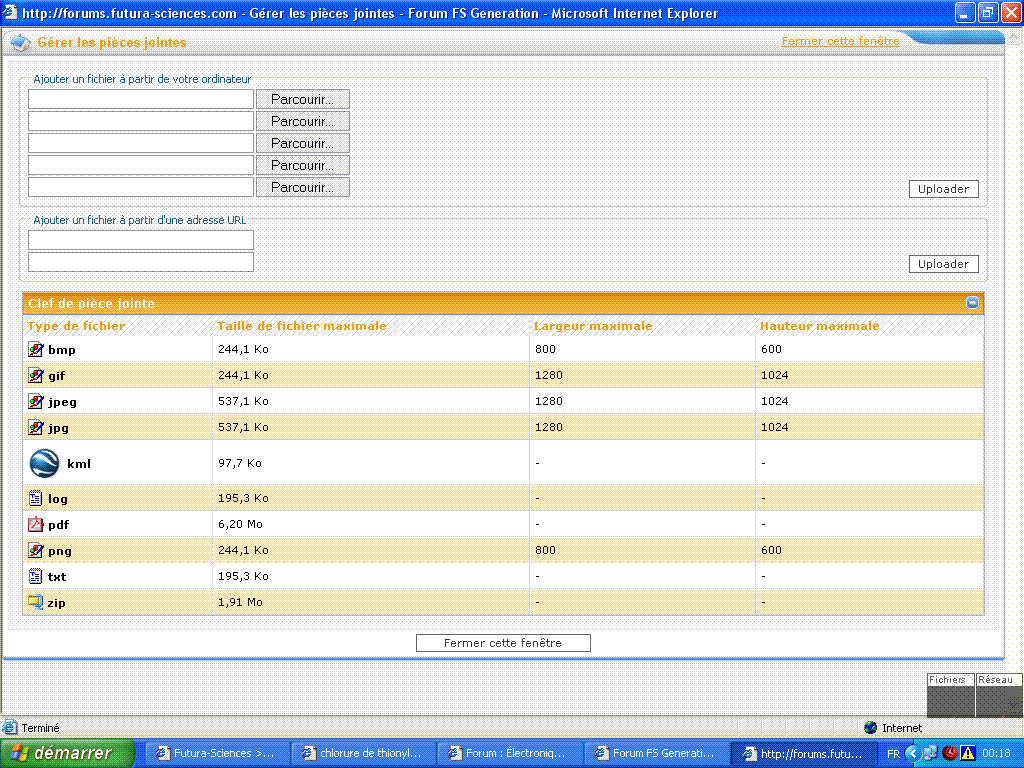The width and height of the screenshot is (1024, 768).
Task: Click the first Parcourir... button
Action: [x=303, y=99]
